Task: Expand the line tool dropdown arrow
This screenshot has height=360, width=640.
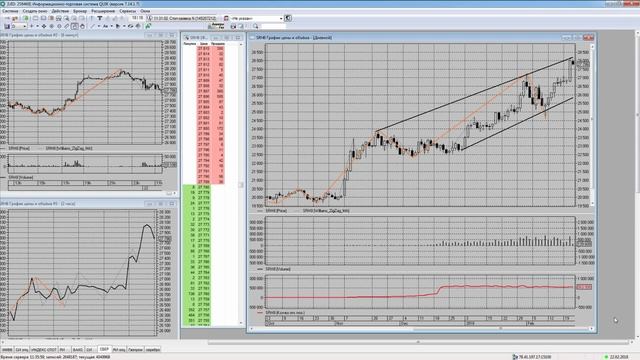Action: pos(99,26)
